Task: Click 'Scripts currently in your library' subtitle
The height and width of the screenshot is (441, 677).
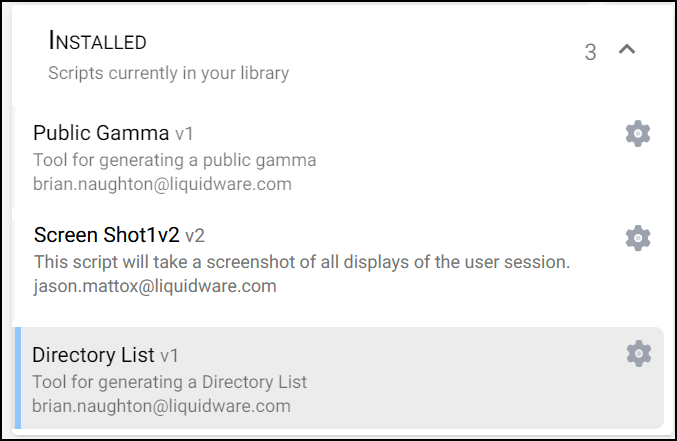Action: point(169,73)
